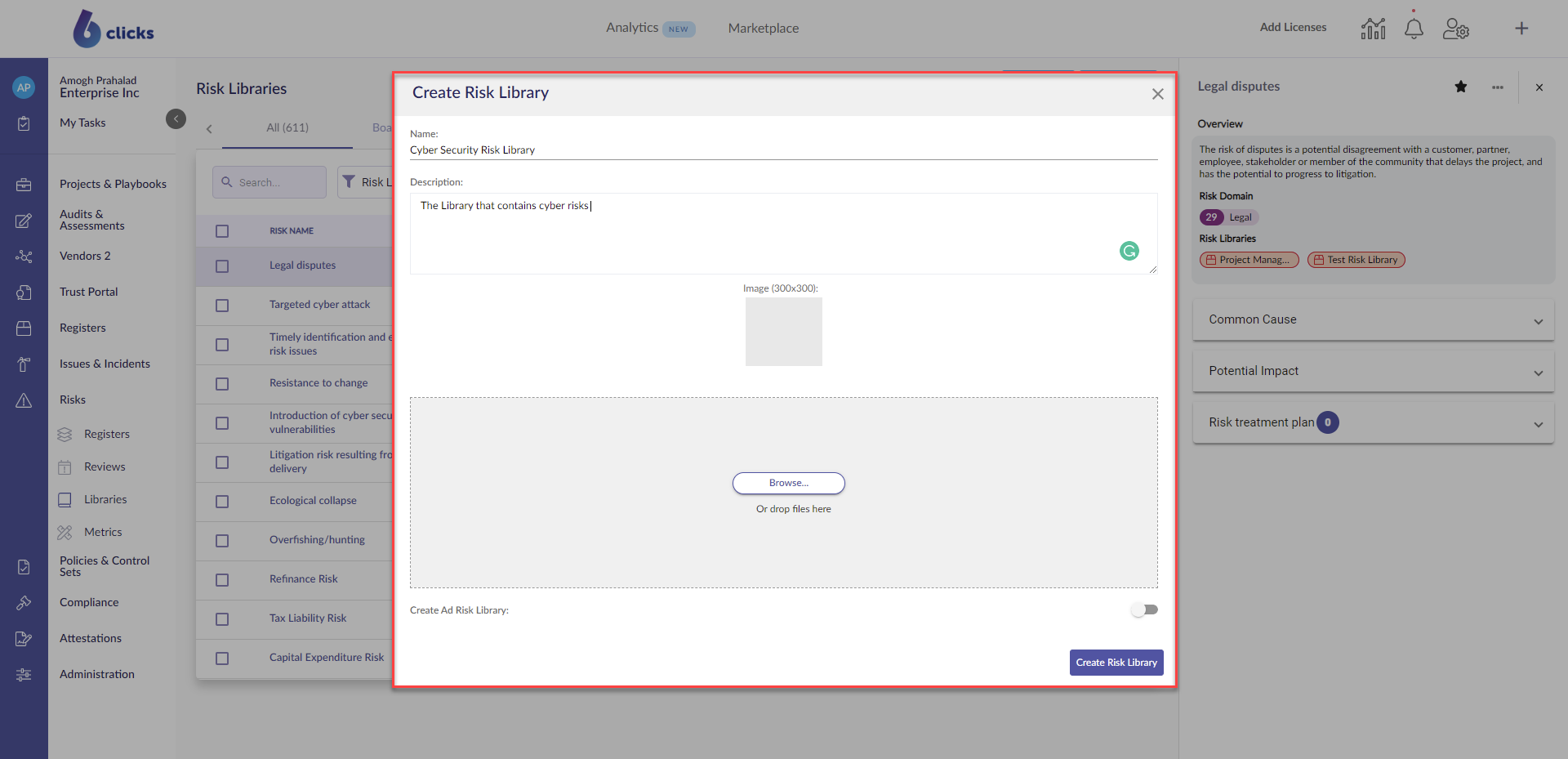Open the Risks warning-triangle icon in sidebar

coord(24,400)
